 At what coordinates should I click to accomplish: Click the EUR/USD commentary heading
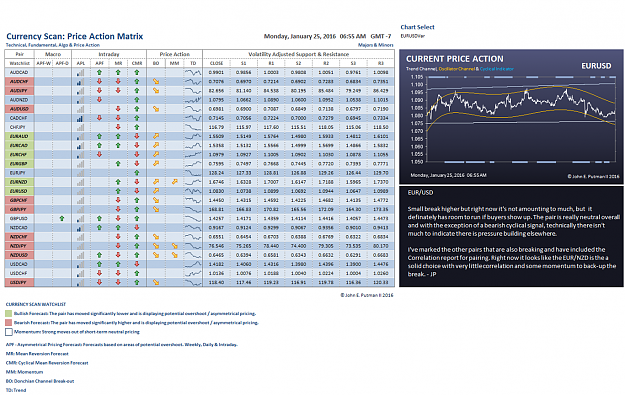420,193
